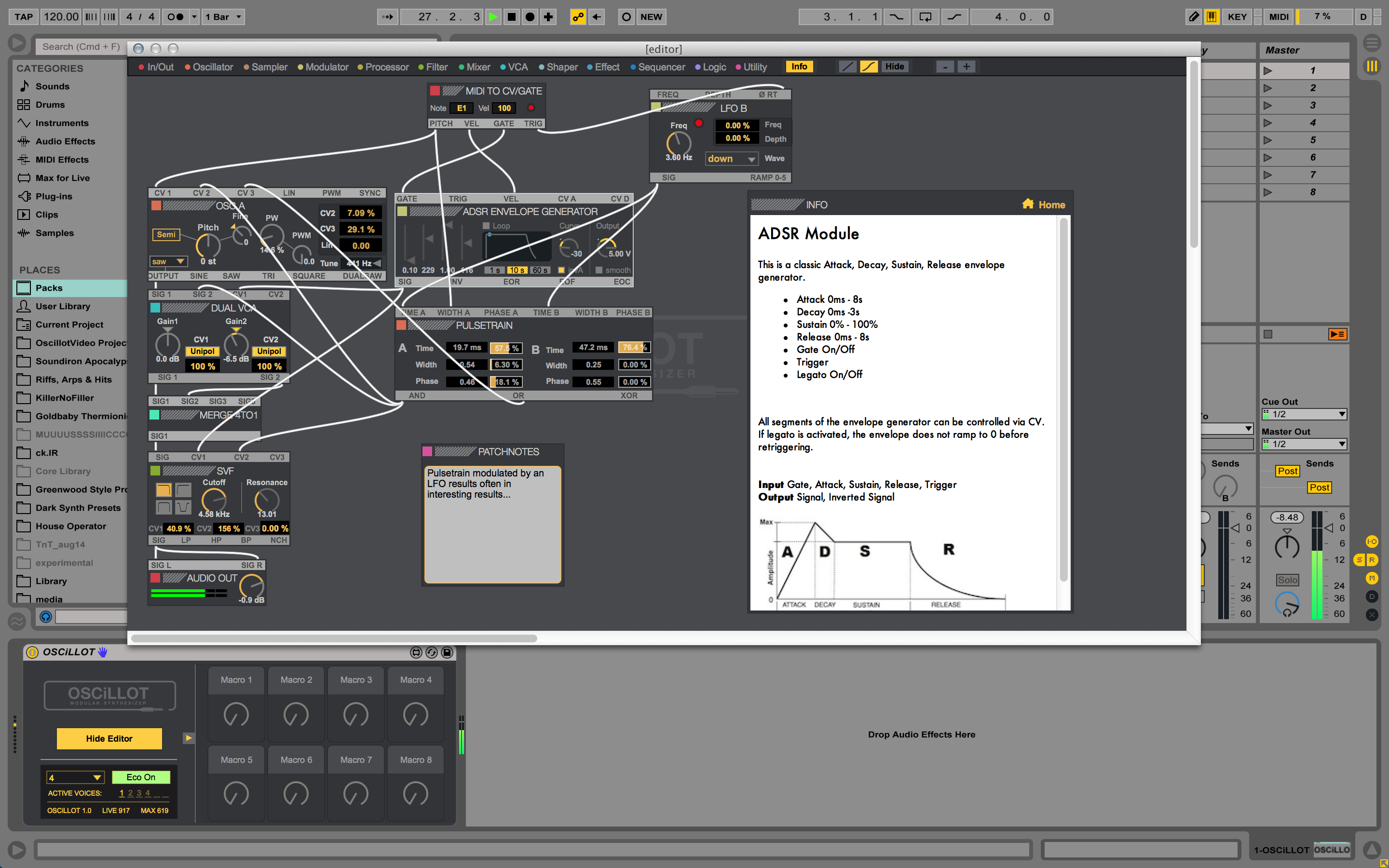Open OSC A saw waveform dropdown
Screen dimensions: 1389x868
168,262
